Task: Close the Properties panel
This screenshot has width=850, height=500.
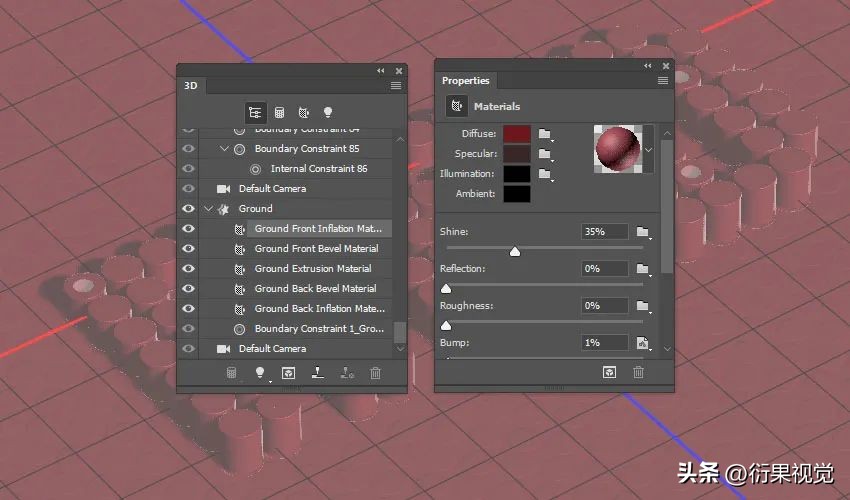Action: coord(666,66)
